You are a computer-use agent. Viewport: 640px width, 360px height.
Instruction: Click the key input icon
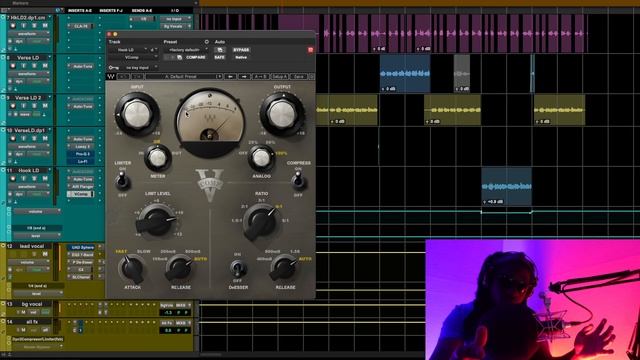(x=113, y=67)
